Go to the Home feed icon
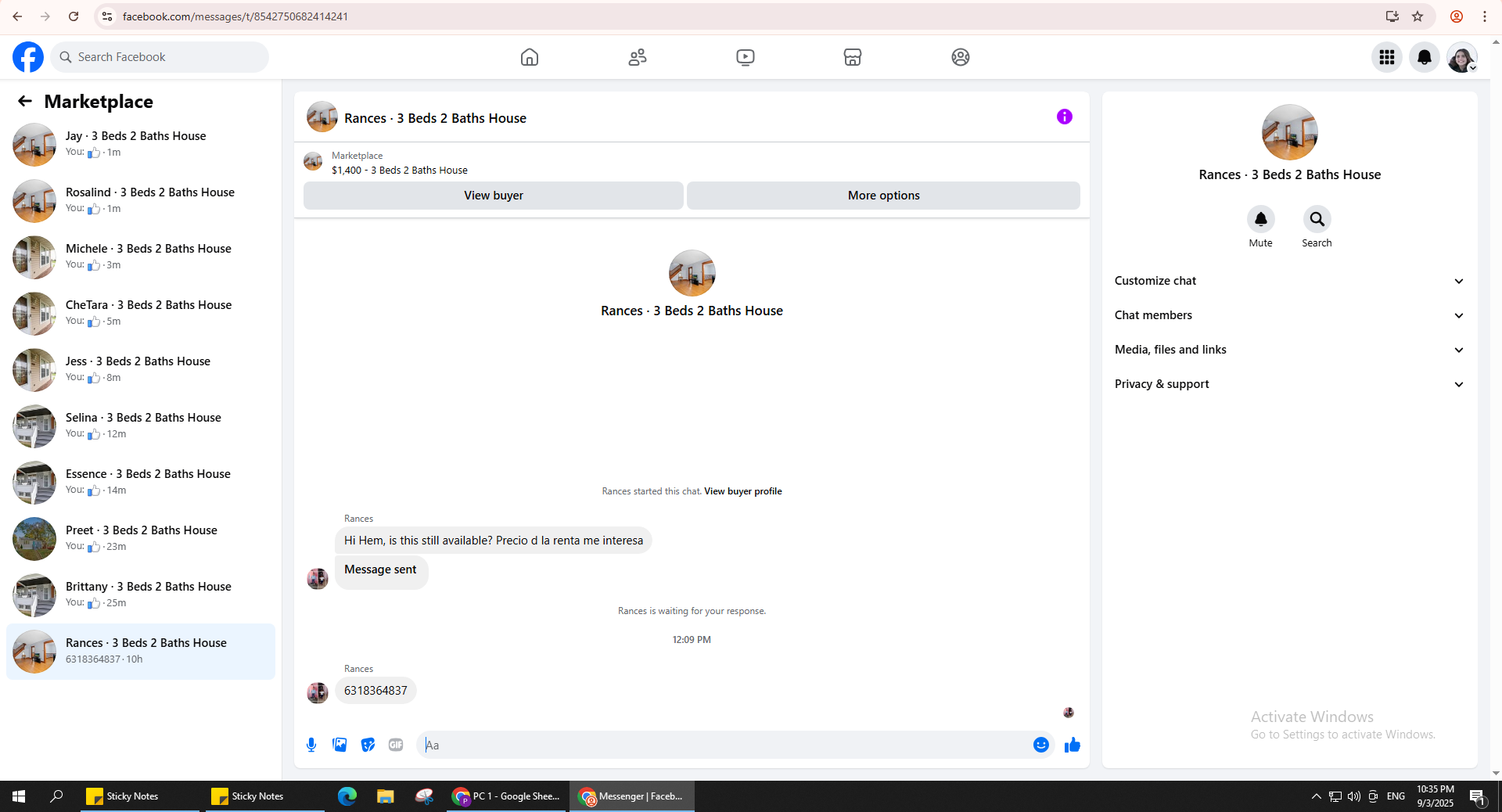 click(530, 57)
